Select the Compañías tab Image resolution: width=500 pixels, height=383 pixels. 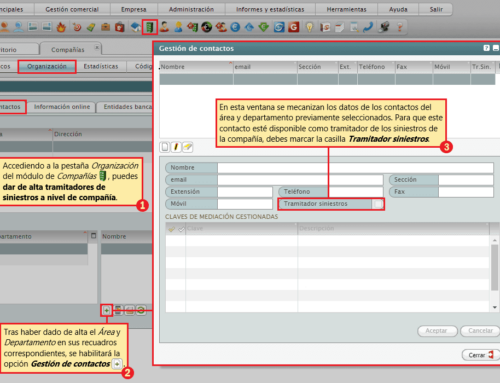(68, 50)
